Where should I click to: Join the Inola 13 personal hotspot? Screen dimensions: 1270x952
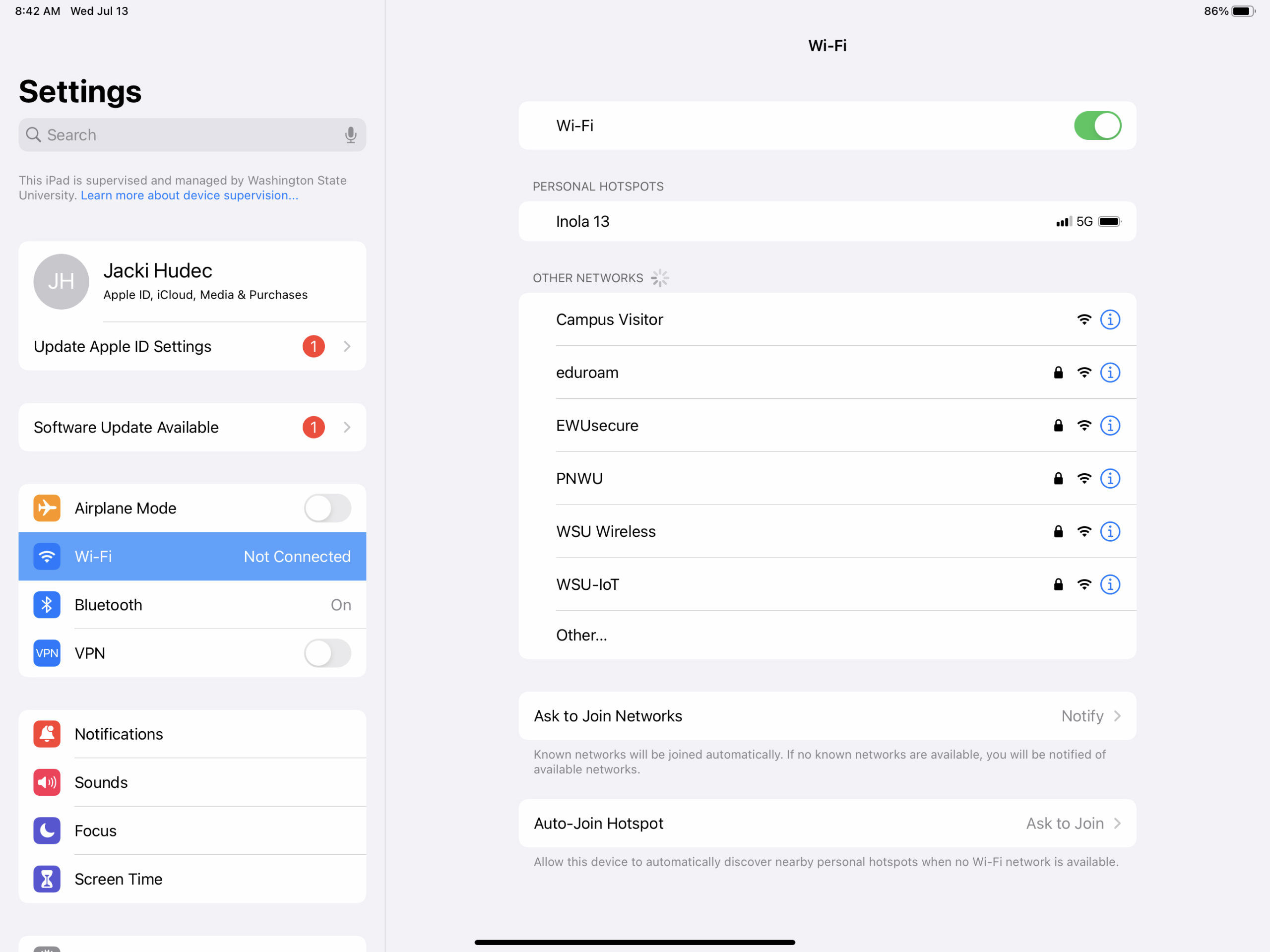tap(827, 221)
